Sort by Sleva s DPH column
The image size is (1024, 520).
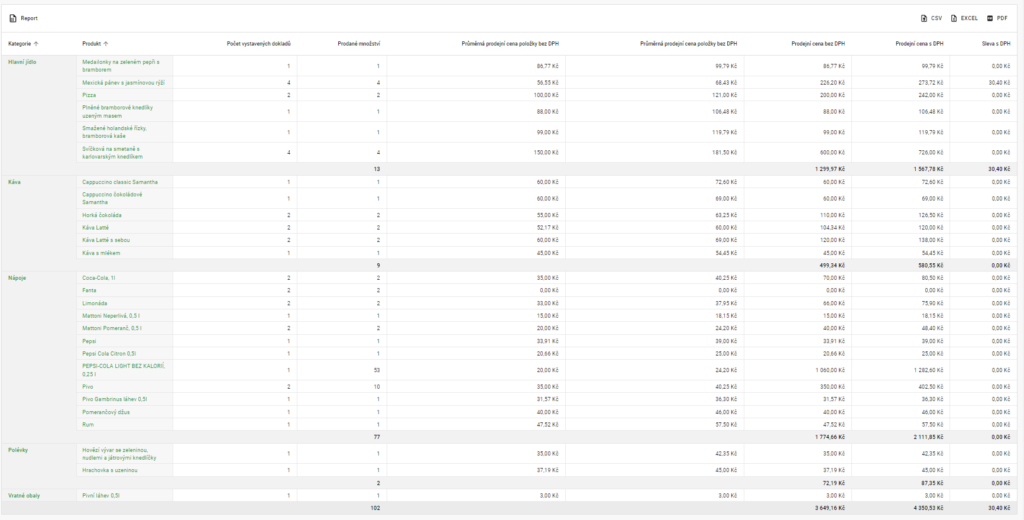pos(995,44)
